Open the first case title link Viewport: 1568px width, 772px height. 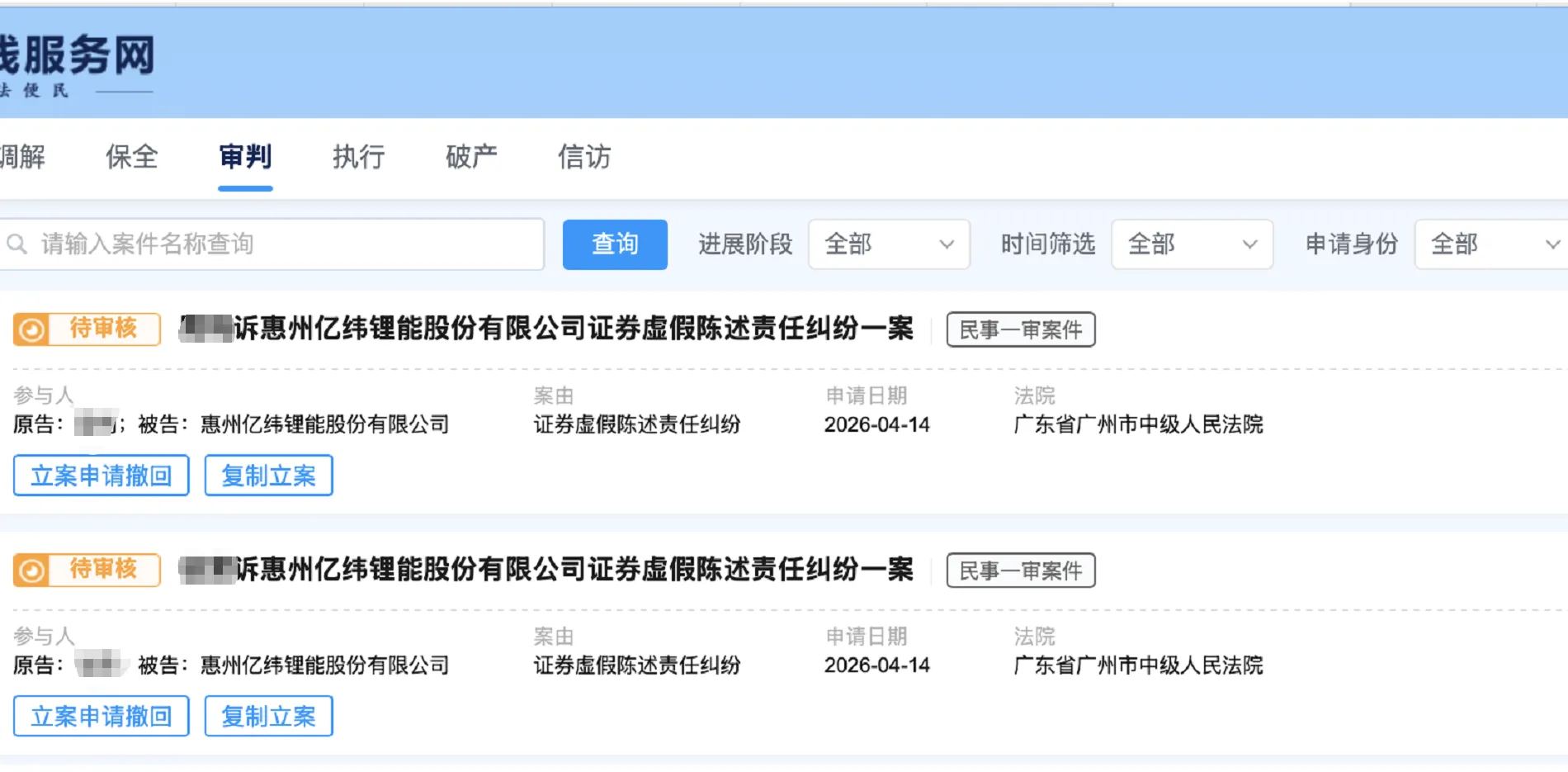(546, 329)
